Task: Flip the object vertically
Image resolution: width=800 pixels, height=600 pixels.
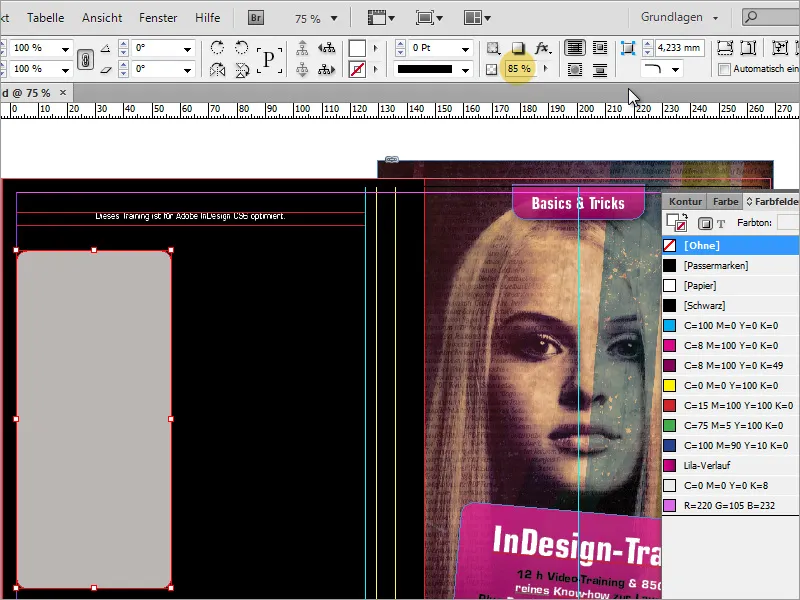Action: [242, 69]
